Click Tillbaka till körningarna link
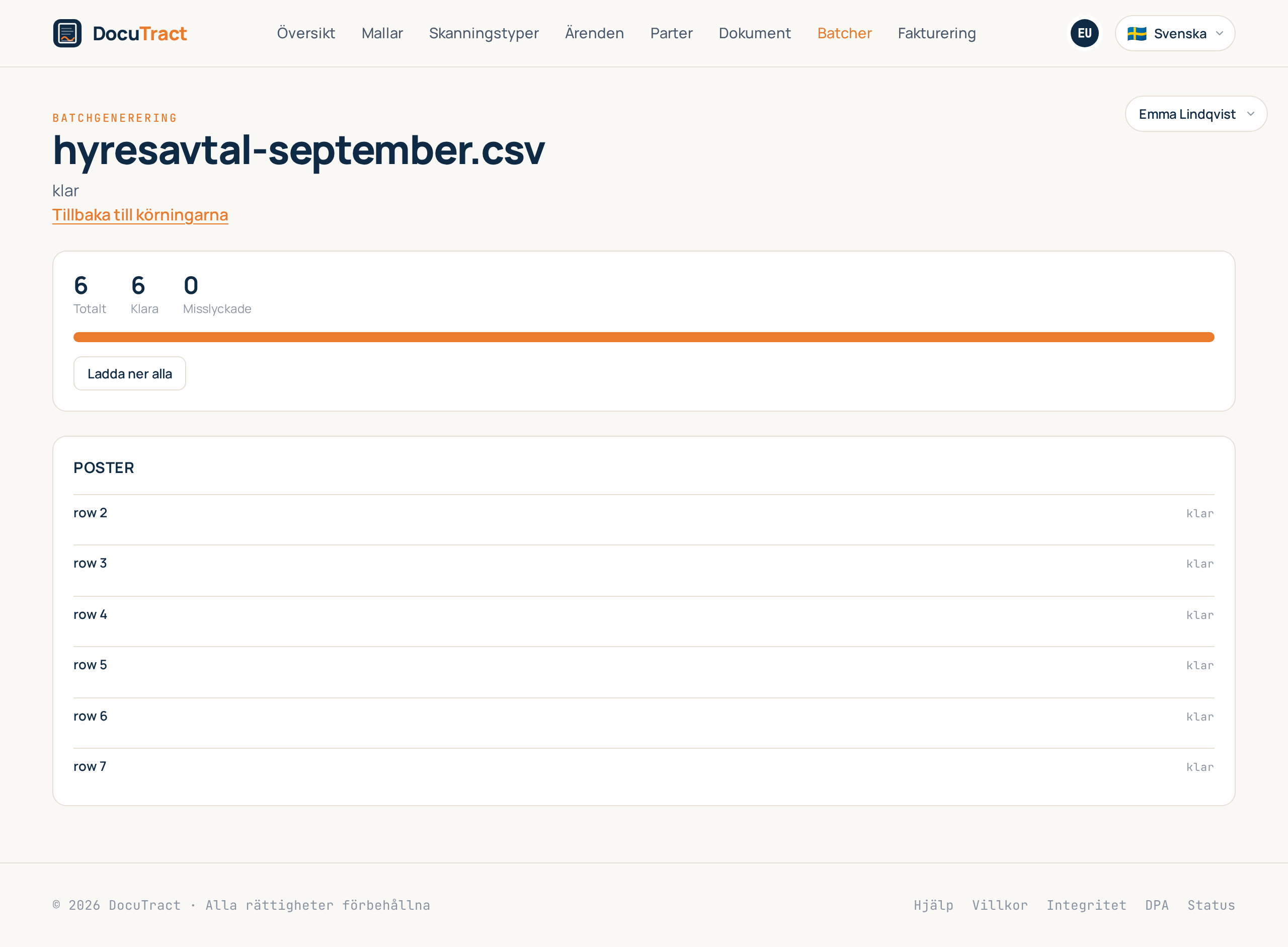 (x=140, y=214)
